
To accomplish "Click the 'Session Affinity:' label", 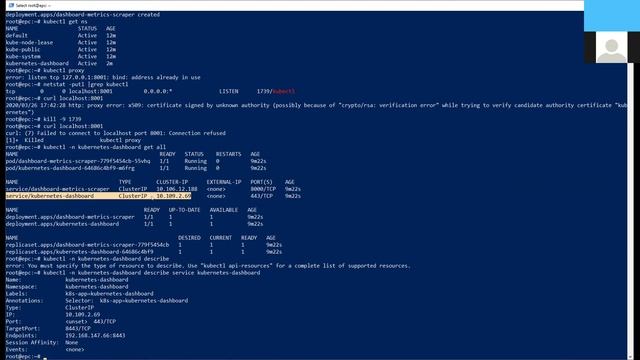I will [x=32, y=342].
